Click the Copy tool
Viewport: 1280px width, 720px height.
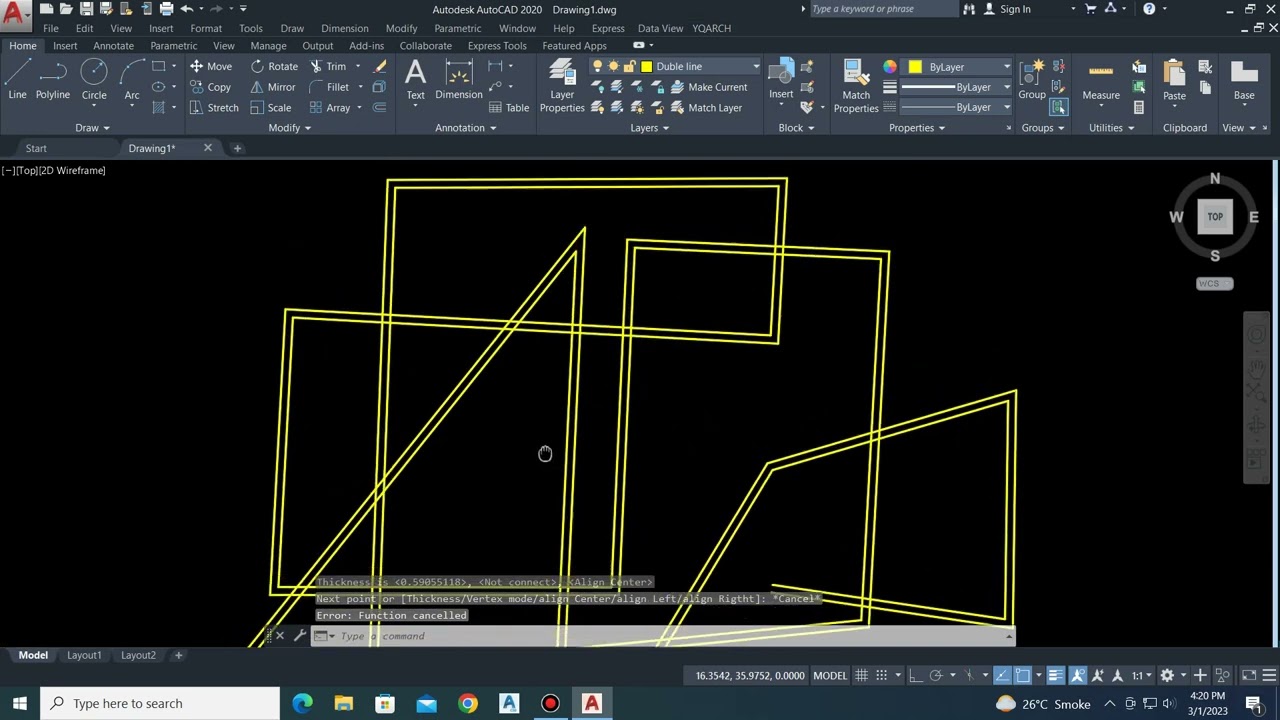click(211, 87)
